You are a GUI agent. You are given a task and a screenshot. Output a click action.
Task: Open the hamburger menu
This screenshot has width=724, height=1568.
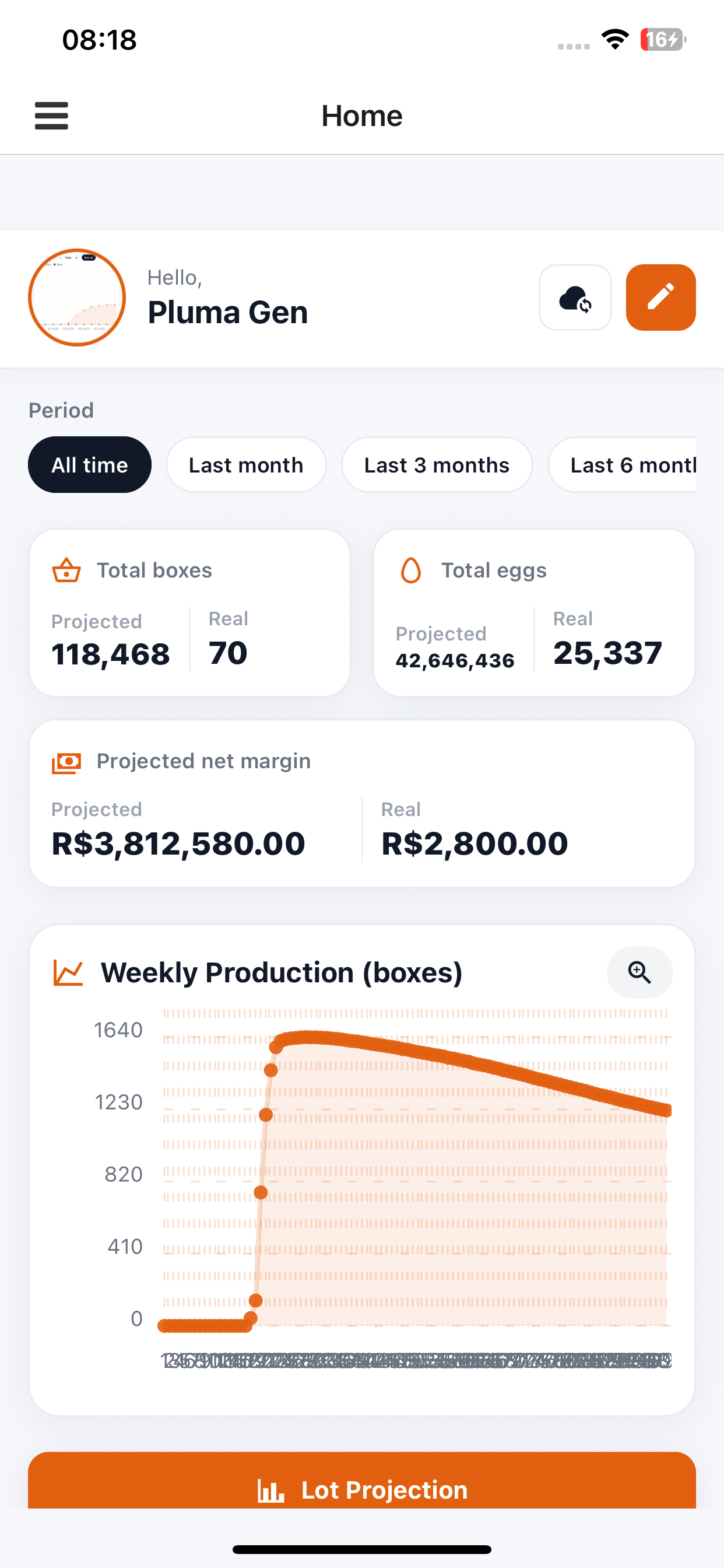pos(51,116)
